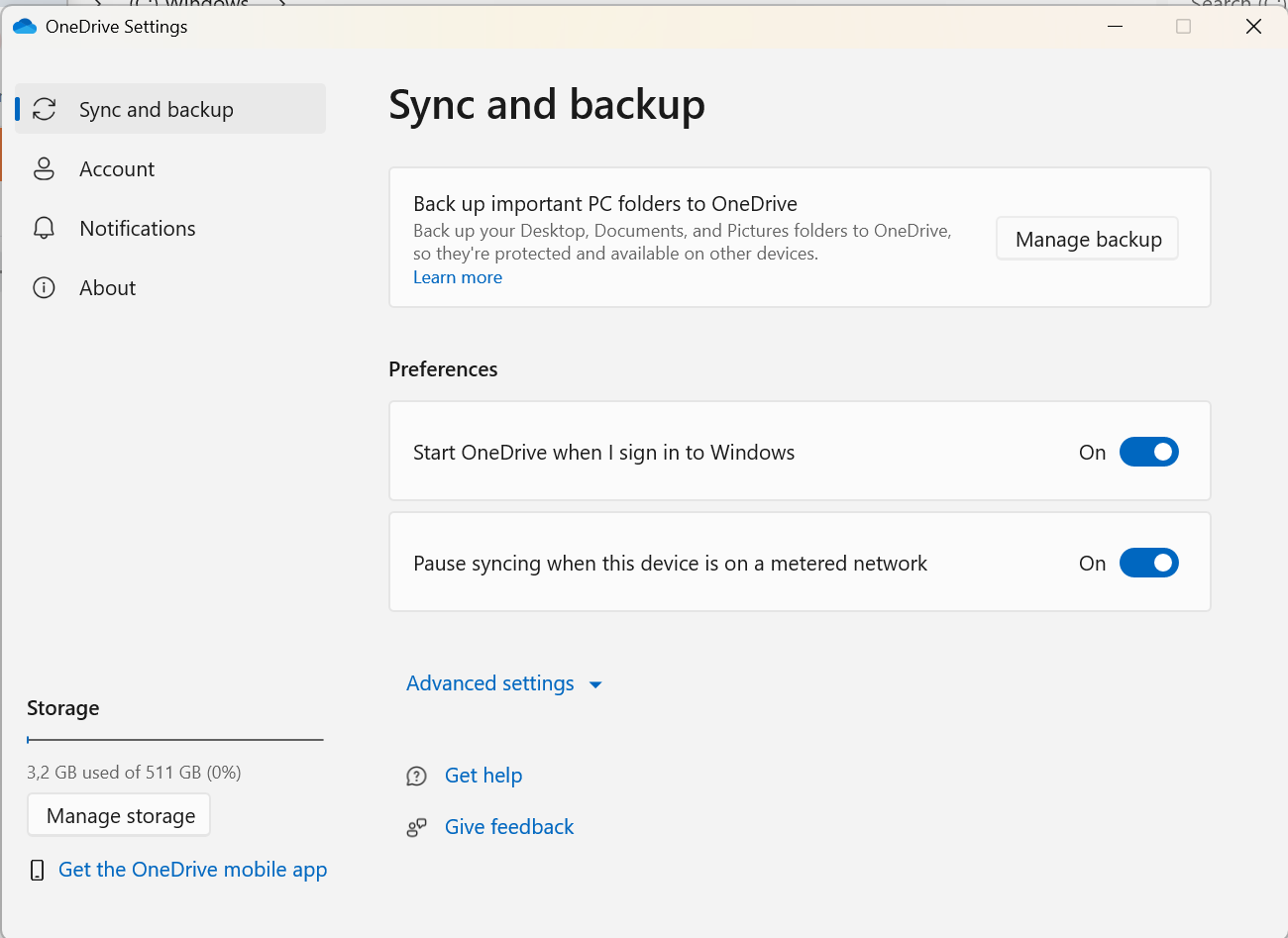Open the Sync and backup section
The height and width of the screenshot is (938, 1288).
tap(170, 109)
